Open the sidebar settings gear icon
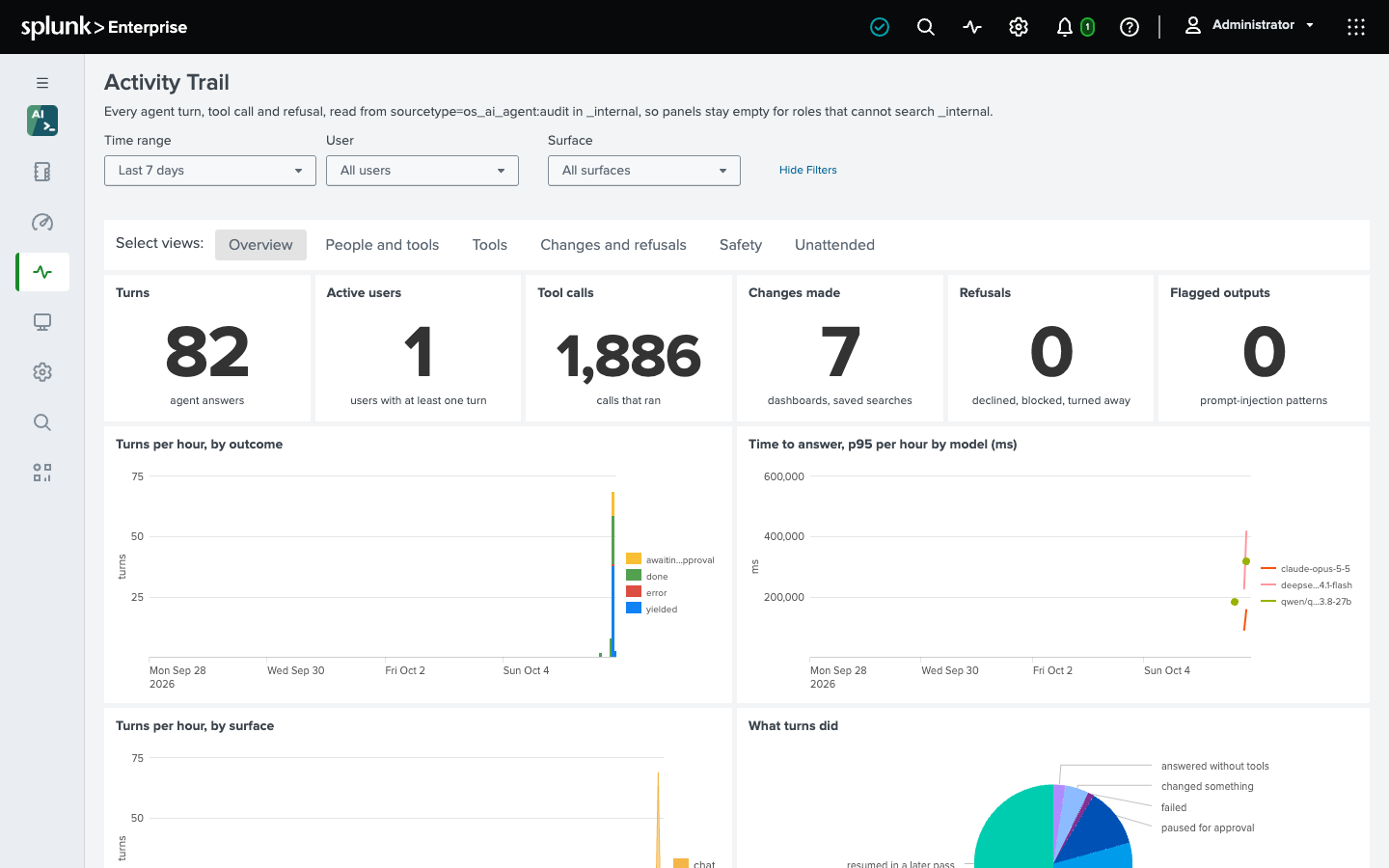Screen dimensions: 1389x868 point(42,372)
